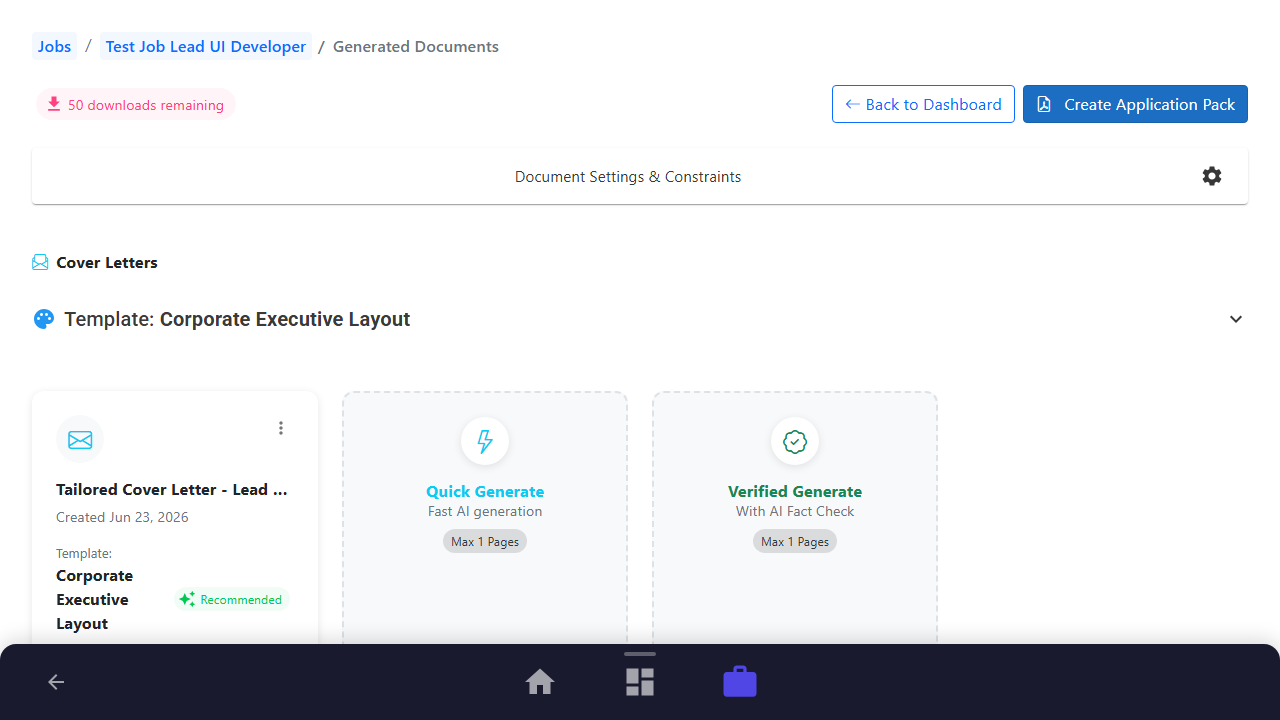
Task: Click the Create Application Pack button
Action: [1135, 104]
